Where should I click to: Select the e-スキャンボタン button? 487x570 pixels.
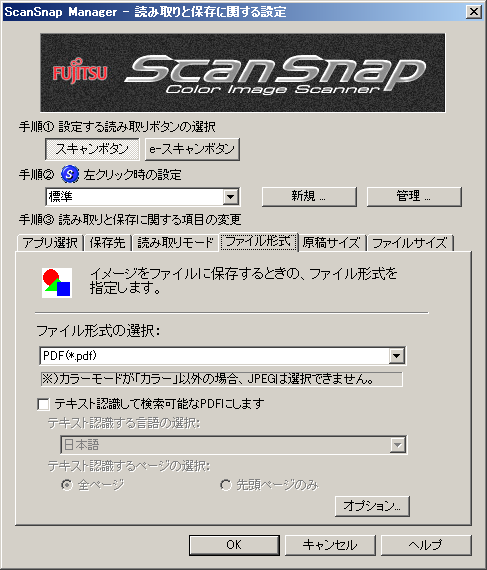coord(192,149)
